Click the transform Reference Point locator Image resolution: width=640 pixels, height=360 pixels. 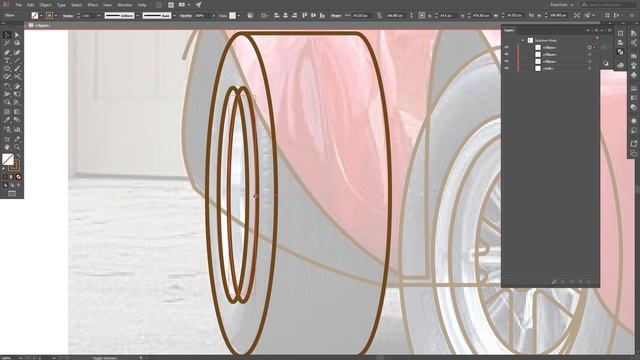point(422,16)
